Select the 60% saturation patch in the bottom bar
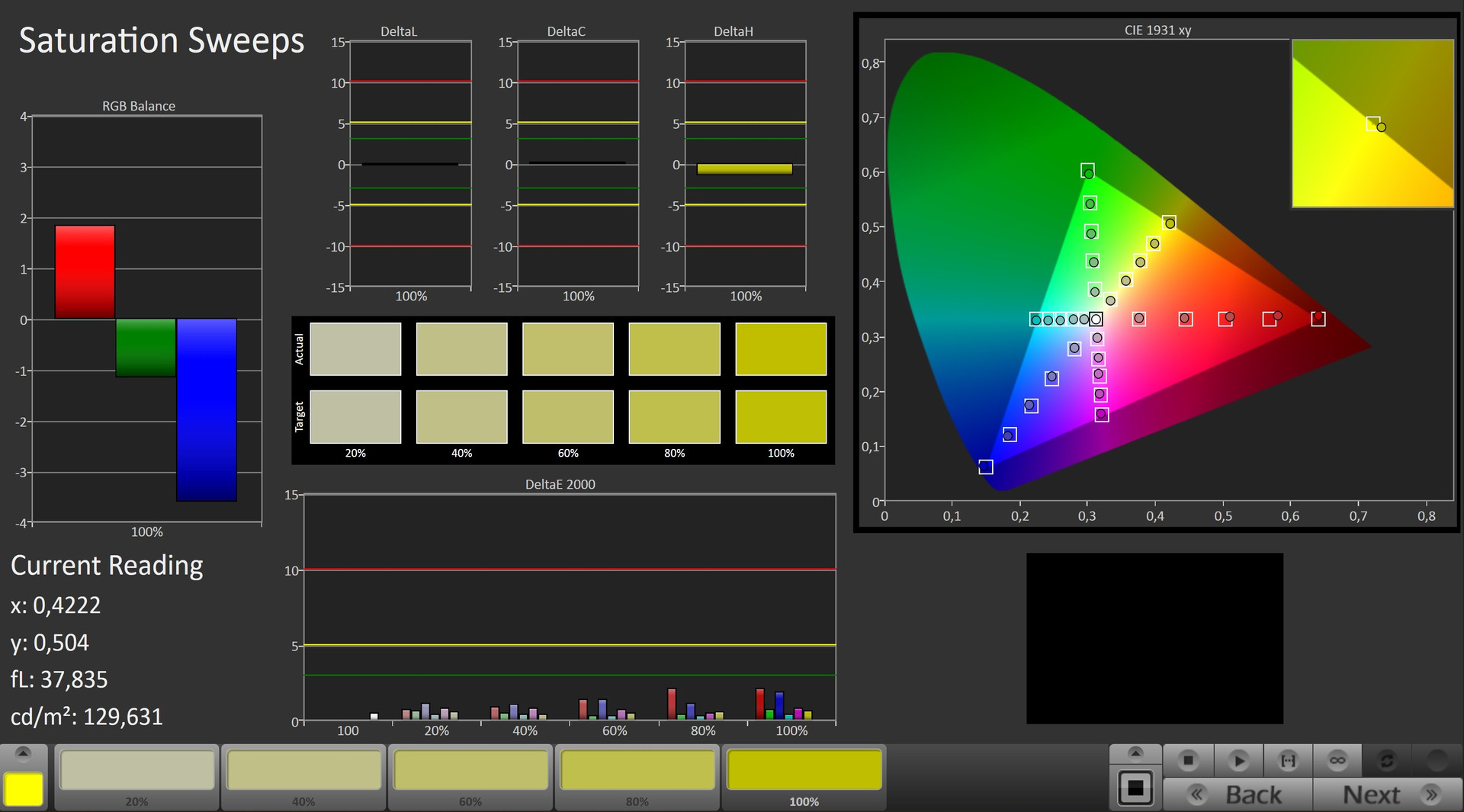 (x=470, y=777)
